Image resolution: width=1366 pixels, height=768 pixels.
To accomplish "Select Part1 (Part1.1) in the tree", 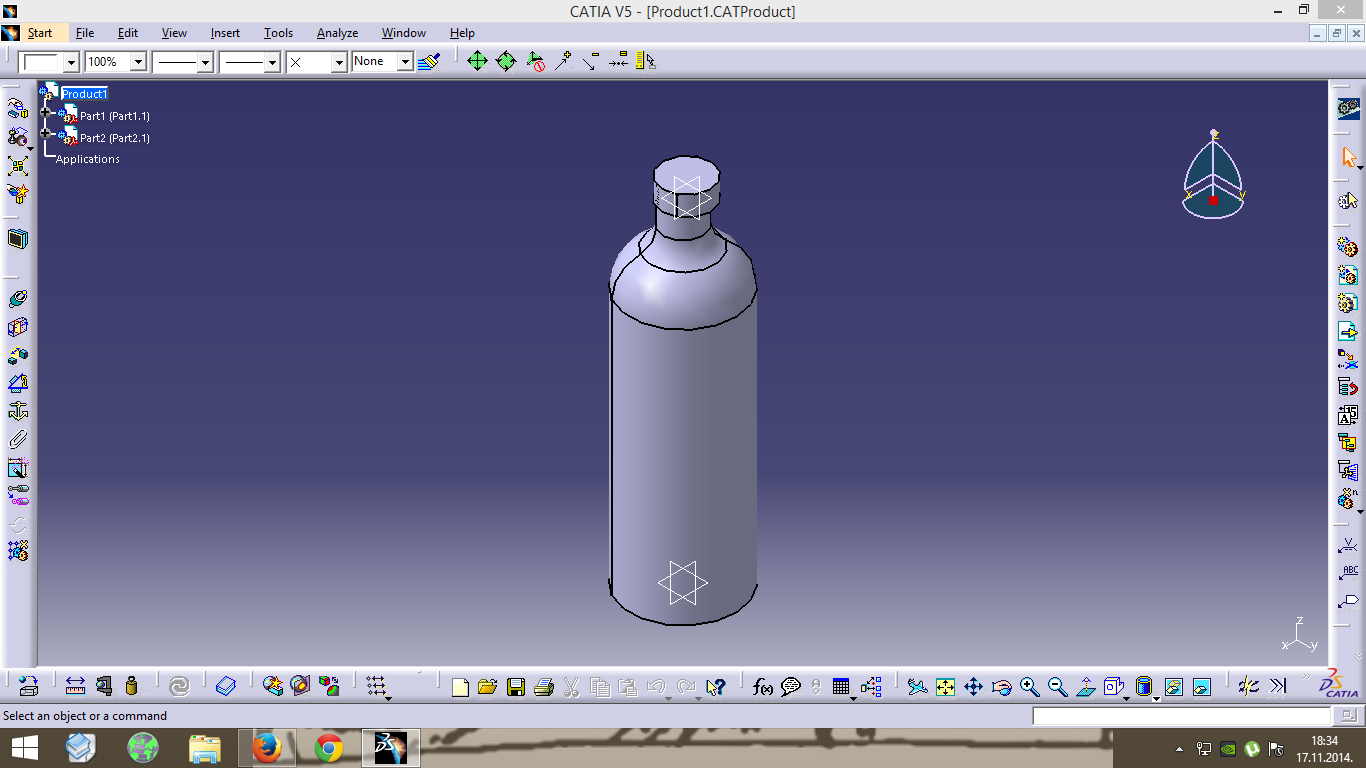I will (115, 116).
